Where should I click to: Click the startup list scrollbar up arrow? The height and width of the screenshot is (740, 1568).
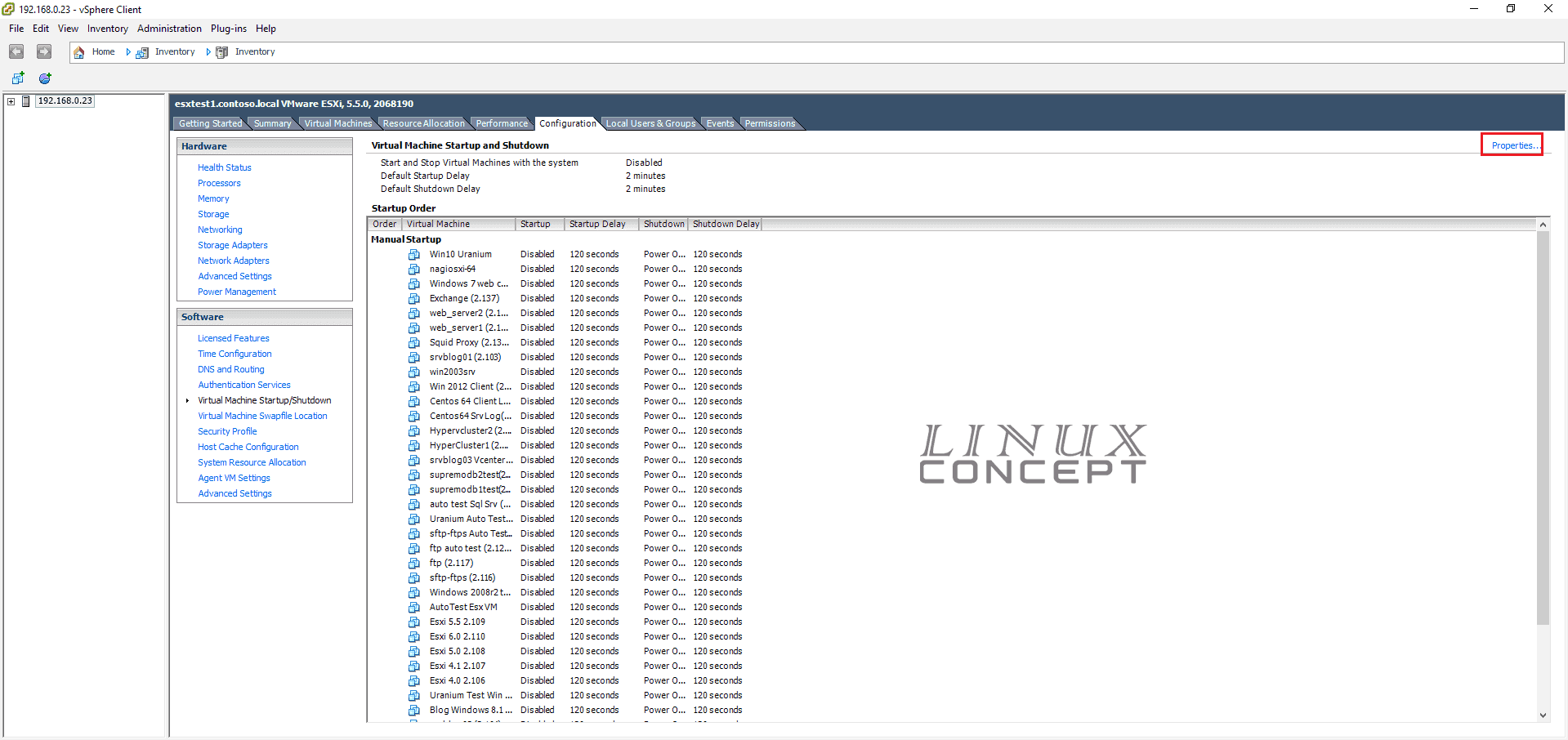(1543, 225)
